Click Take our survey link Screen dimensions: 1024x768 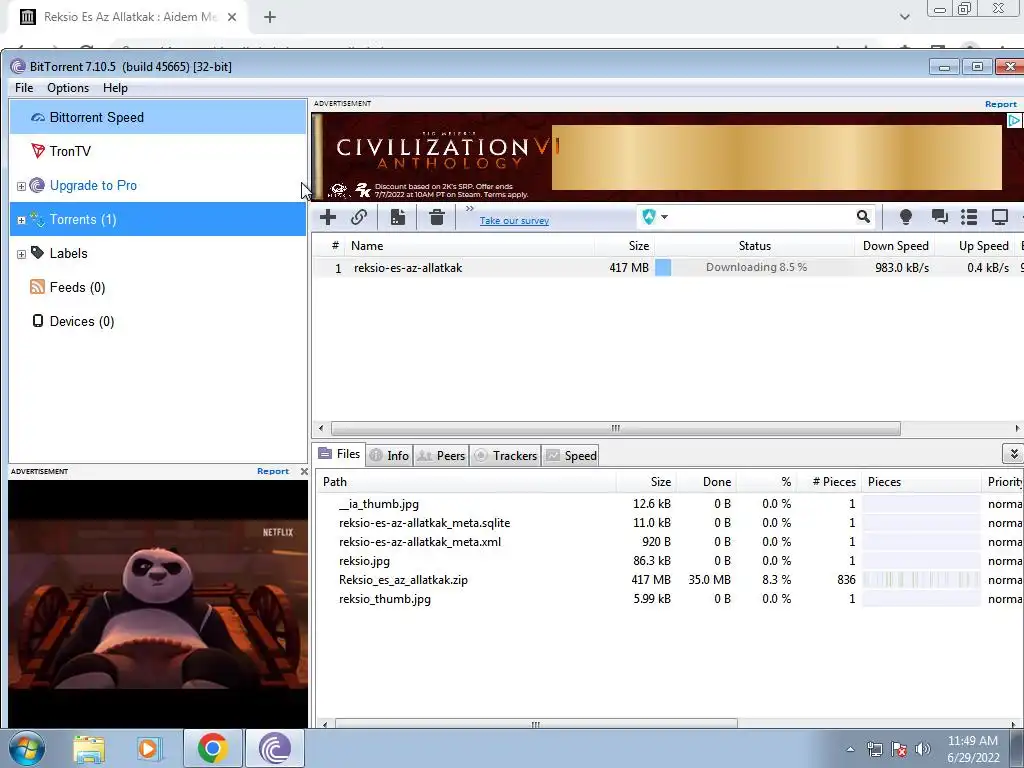(x=515, y=221)
